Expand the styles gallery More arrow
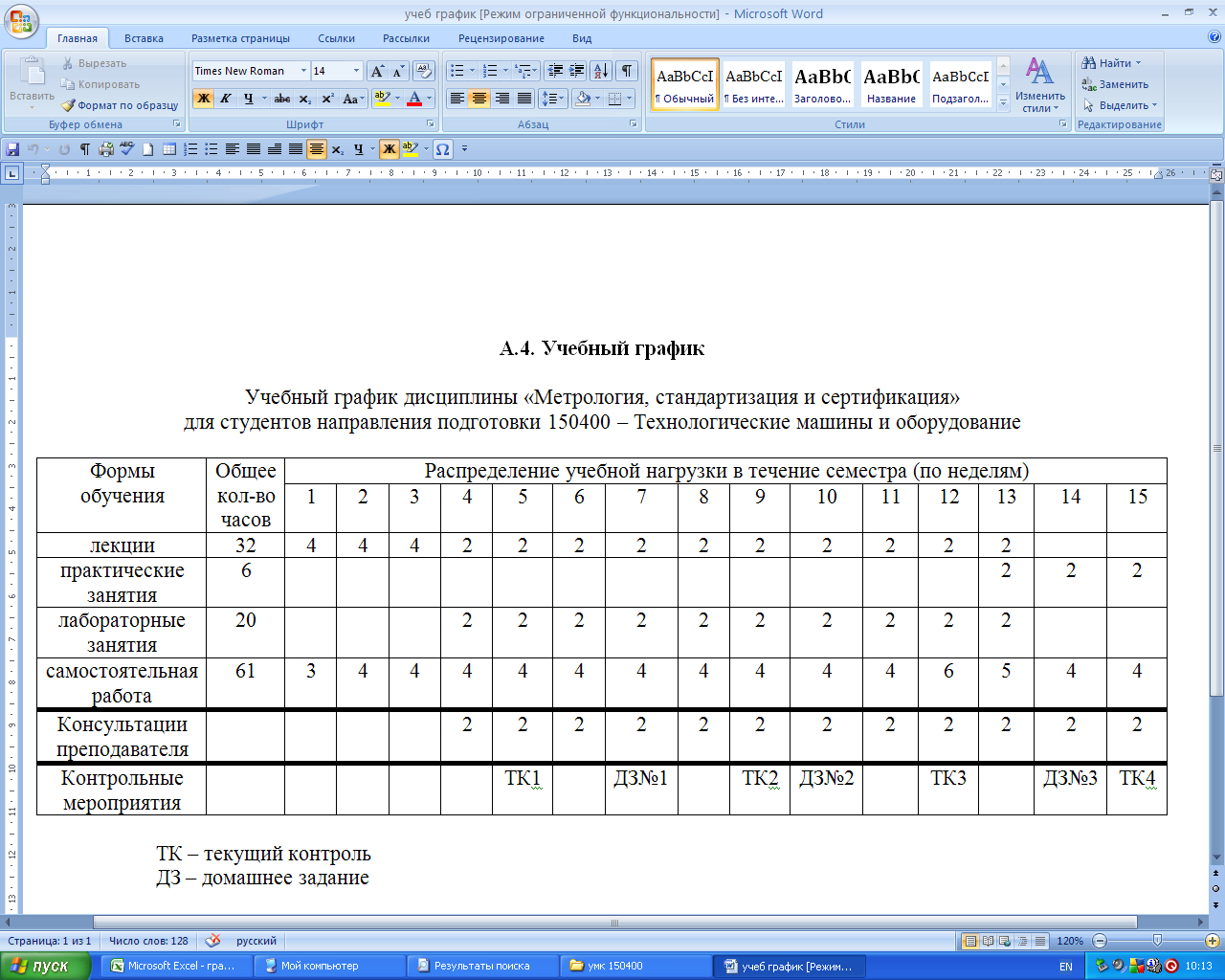The height and width of the screenshot is (980, 1225). tap(1003, 103)
